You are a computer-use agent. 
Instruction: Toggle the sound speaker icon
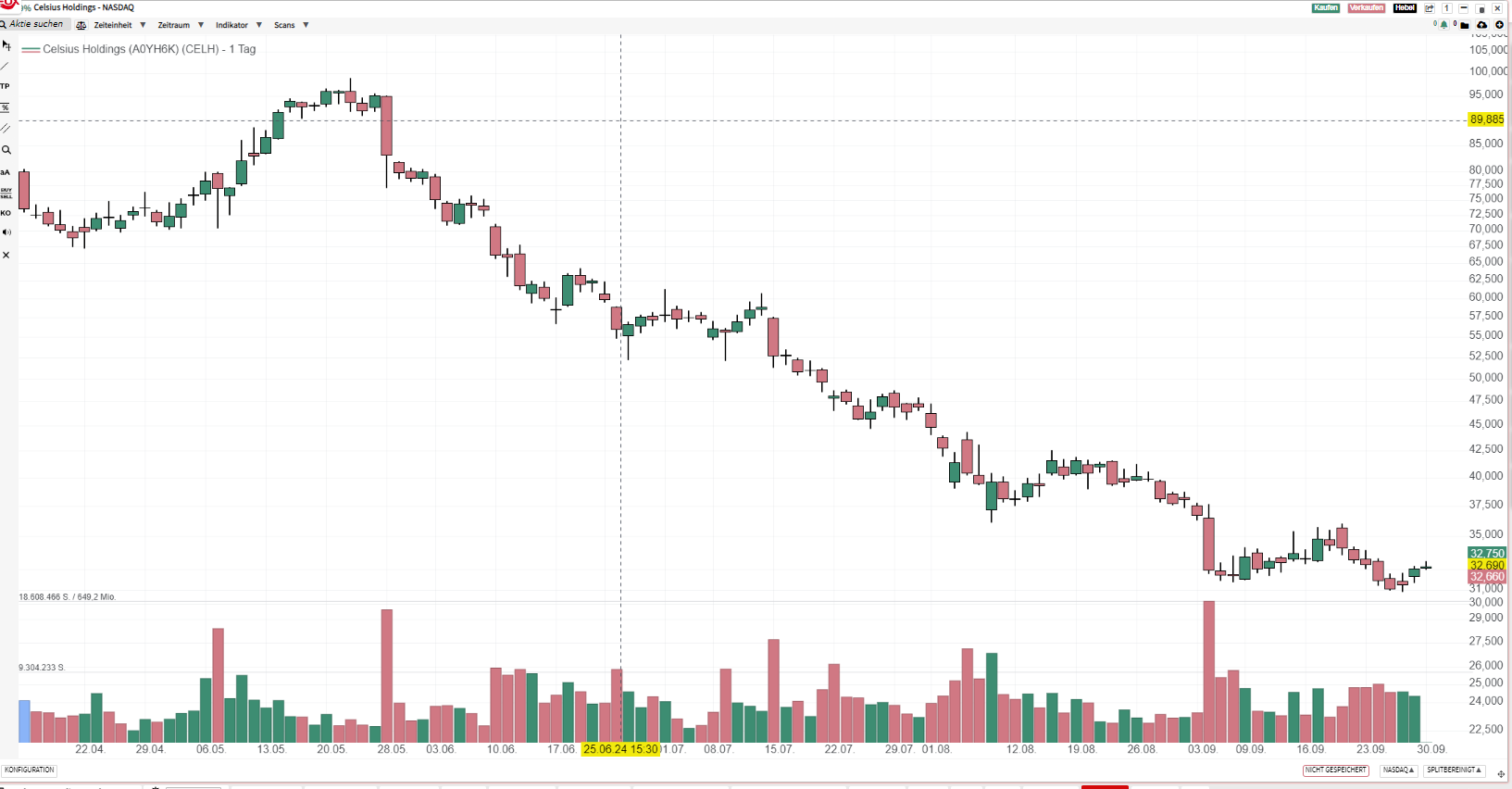pyautogui.click(x=6, y=232)
